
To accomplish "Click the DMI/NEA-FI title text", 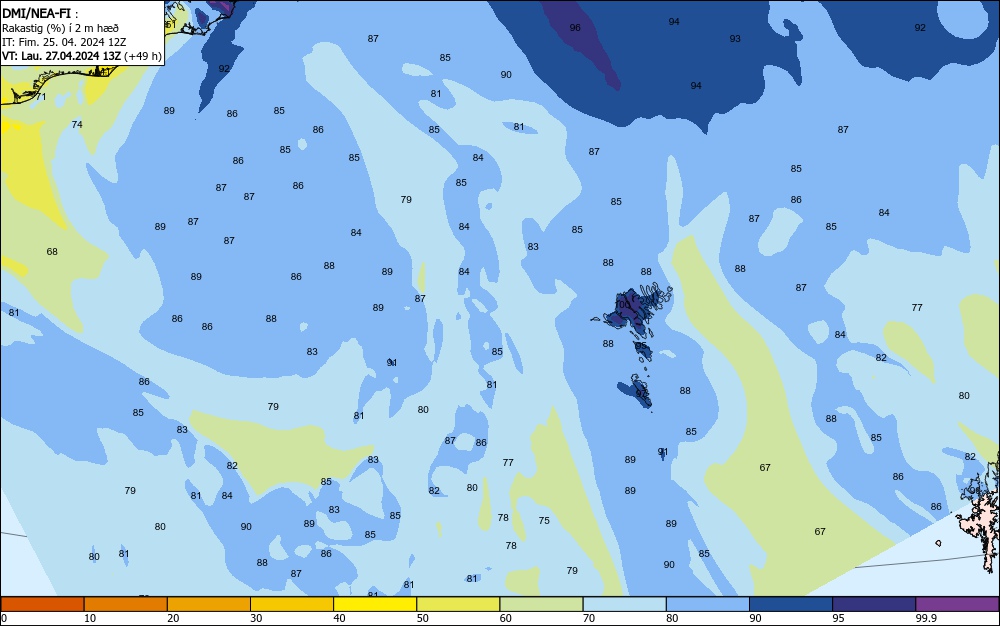I will tap(36, 13).
